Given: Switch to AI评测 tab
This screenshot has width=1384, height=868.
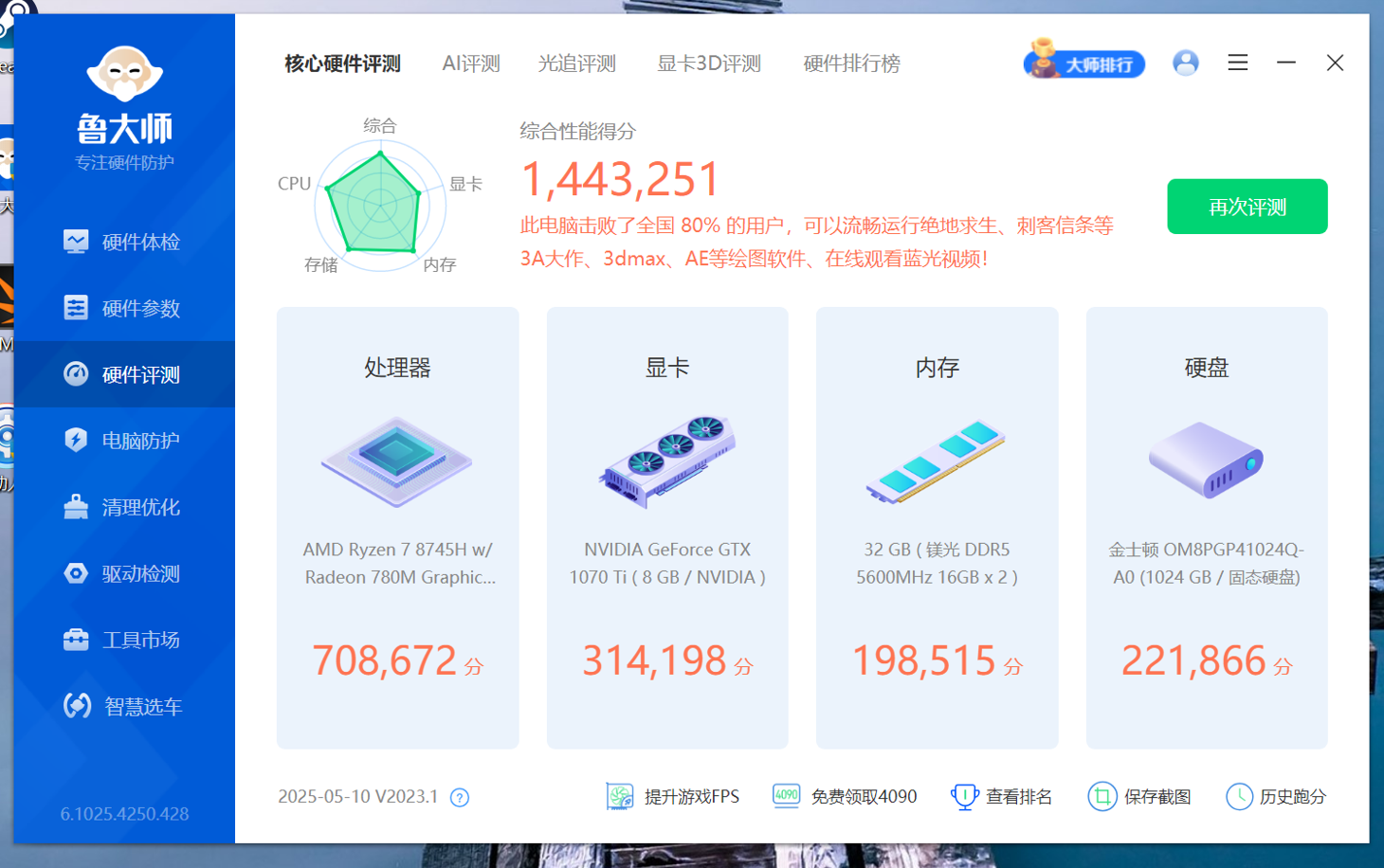Looking at the screenshot, I should coord(471,63).
